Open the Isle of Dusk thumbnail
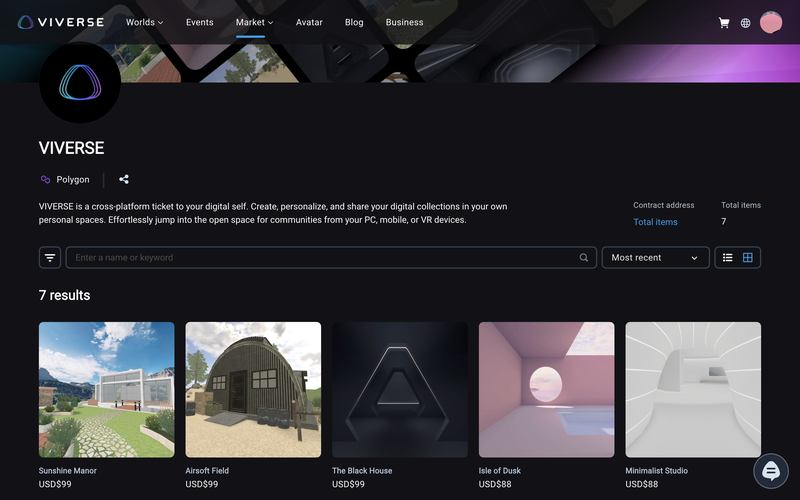This screenshot has width=800, height=500. (x=546, y=389)
